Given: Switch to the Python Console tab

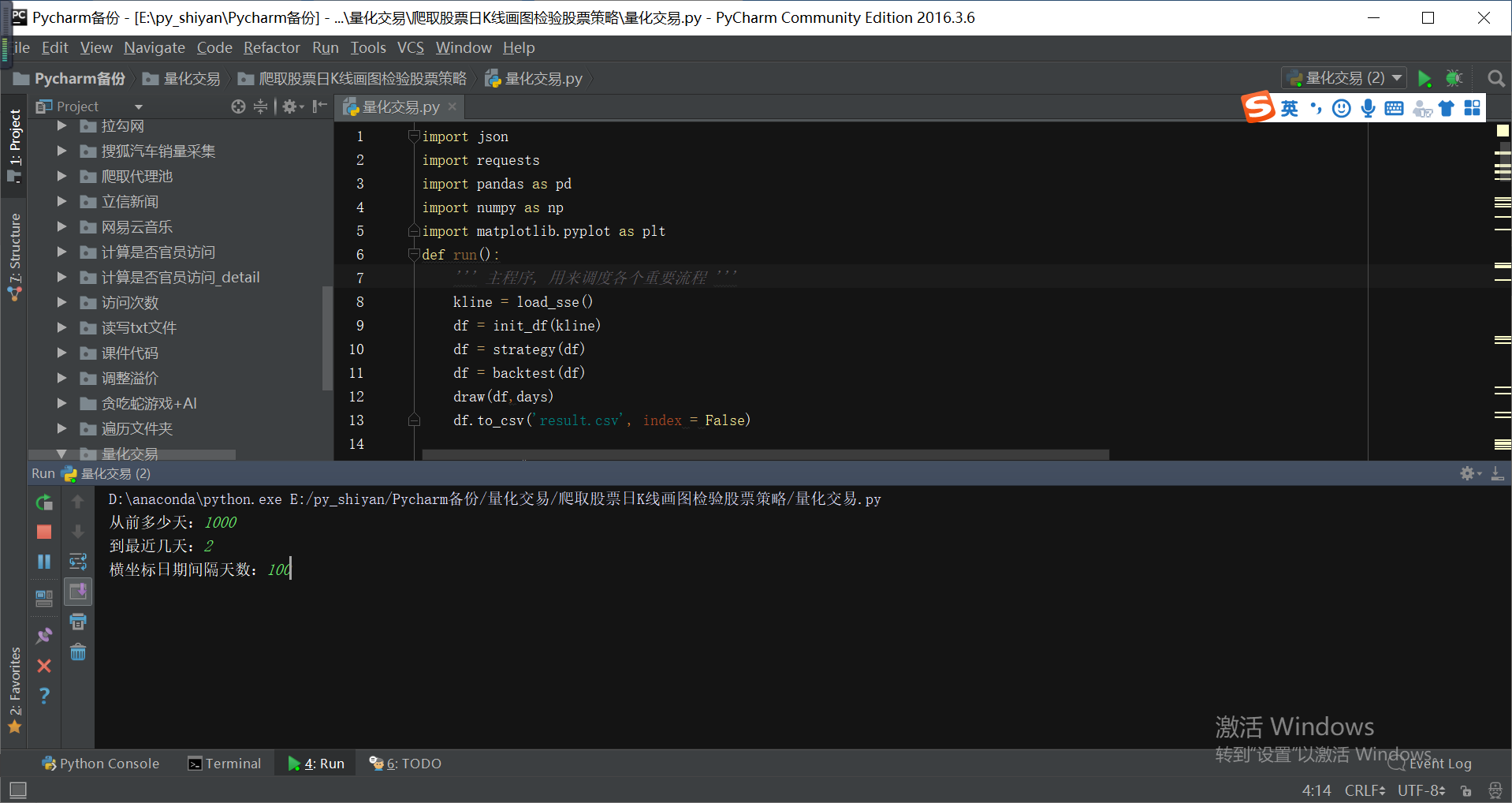Looking at the screenshot, I should pos(100,764).
